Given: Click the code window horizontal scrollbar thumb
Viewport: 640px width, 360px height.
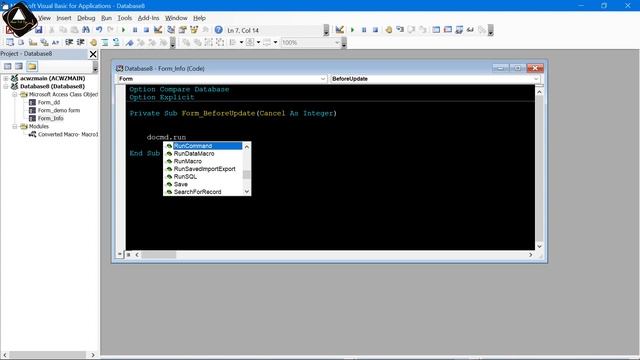Looking at the screenshot, I should [158, 255].
